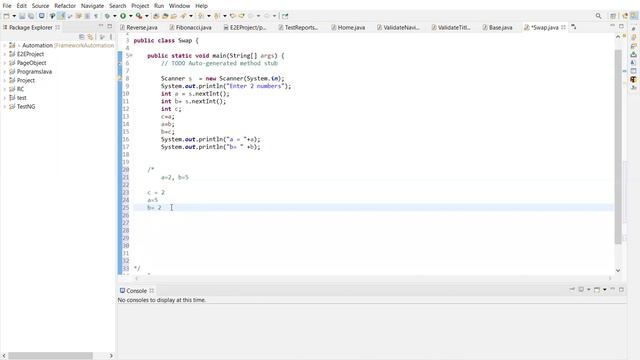
Task: Open the Source menu
Action: (40, 6)
